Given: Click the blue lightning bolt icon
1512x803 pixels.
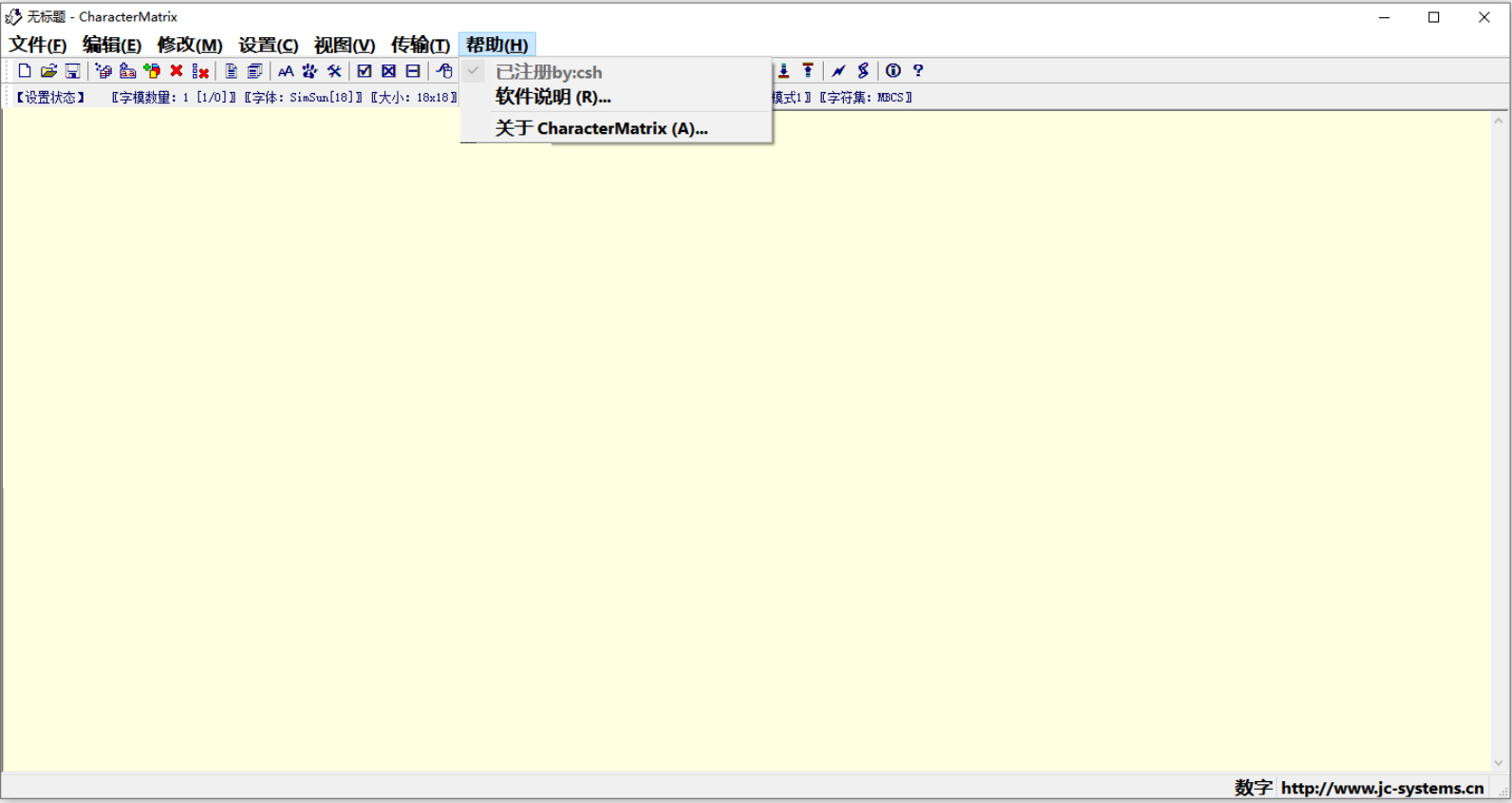Looking at the screenshot, I should coord(838,71).
